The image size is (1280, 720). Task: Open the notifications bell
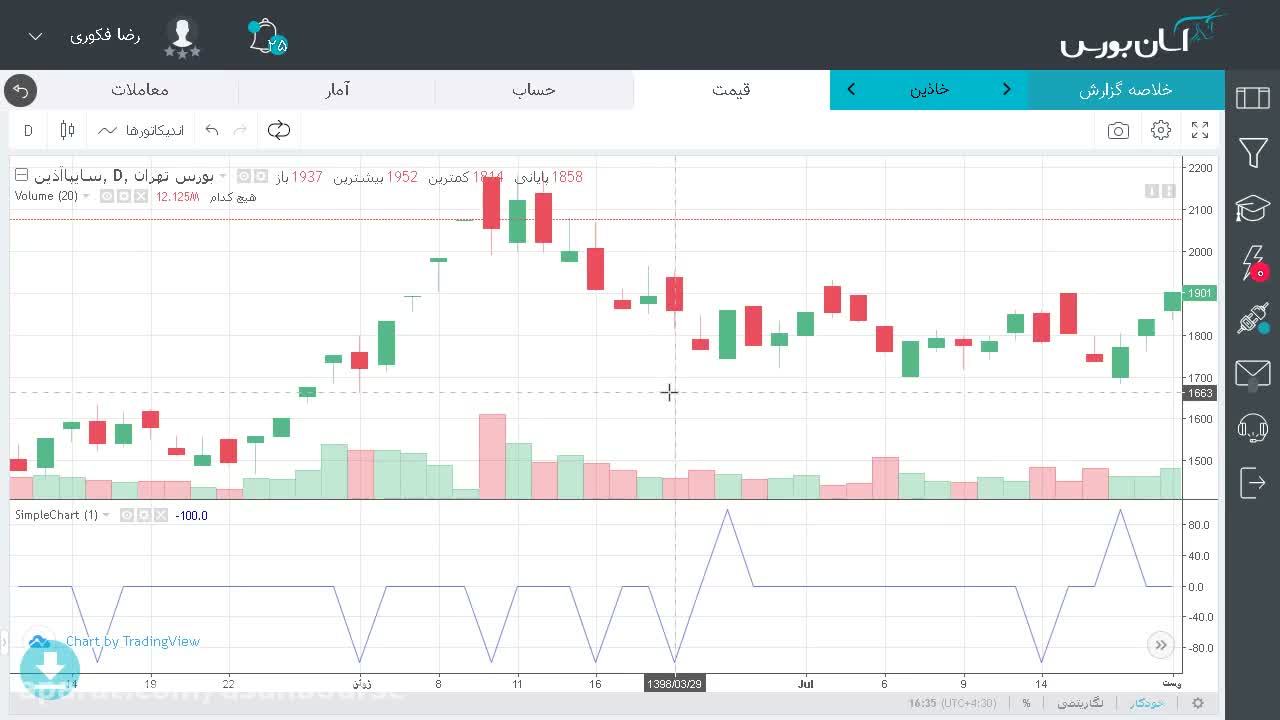[265, 36]
